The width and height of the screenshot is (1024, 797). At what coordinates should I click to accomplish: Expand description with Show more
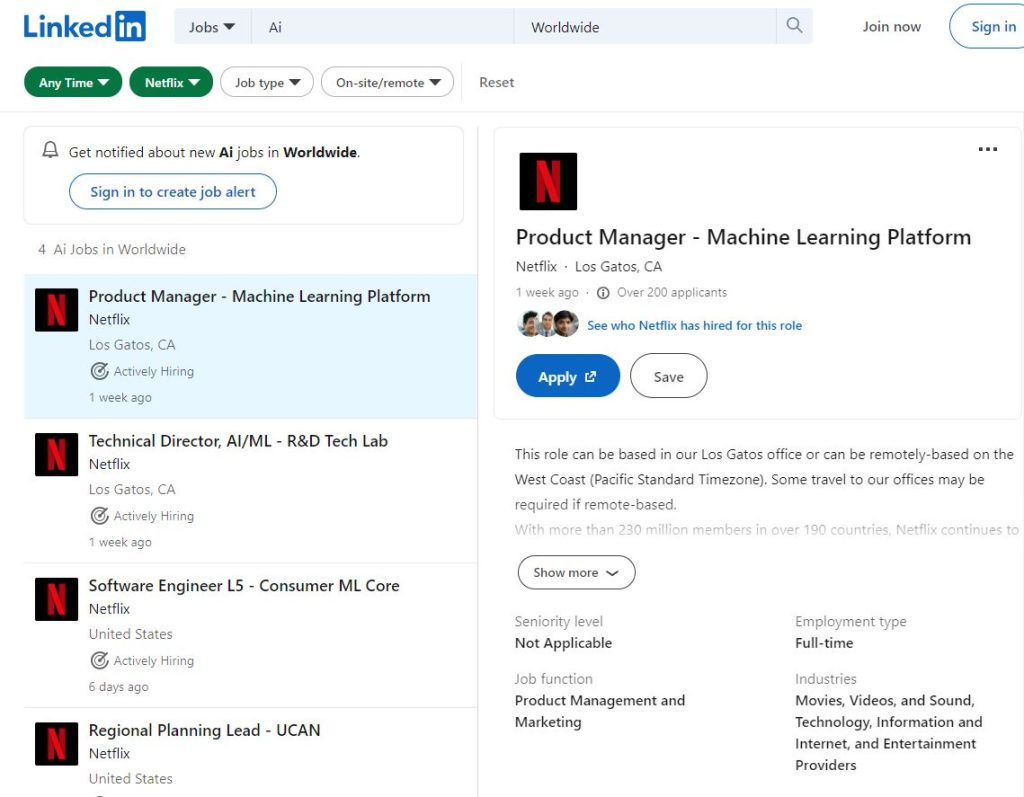tap(576, 572)
